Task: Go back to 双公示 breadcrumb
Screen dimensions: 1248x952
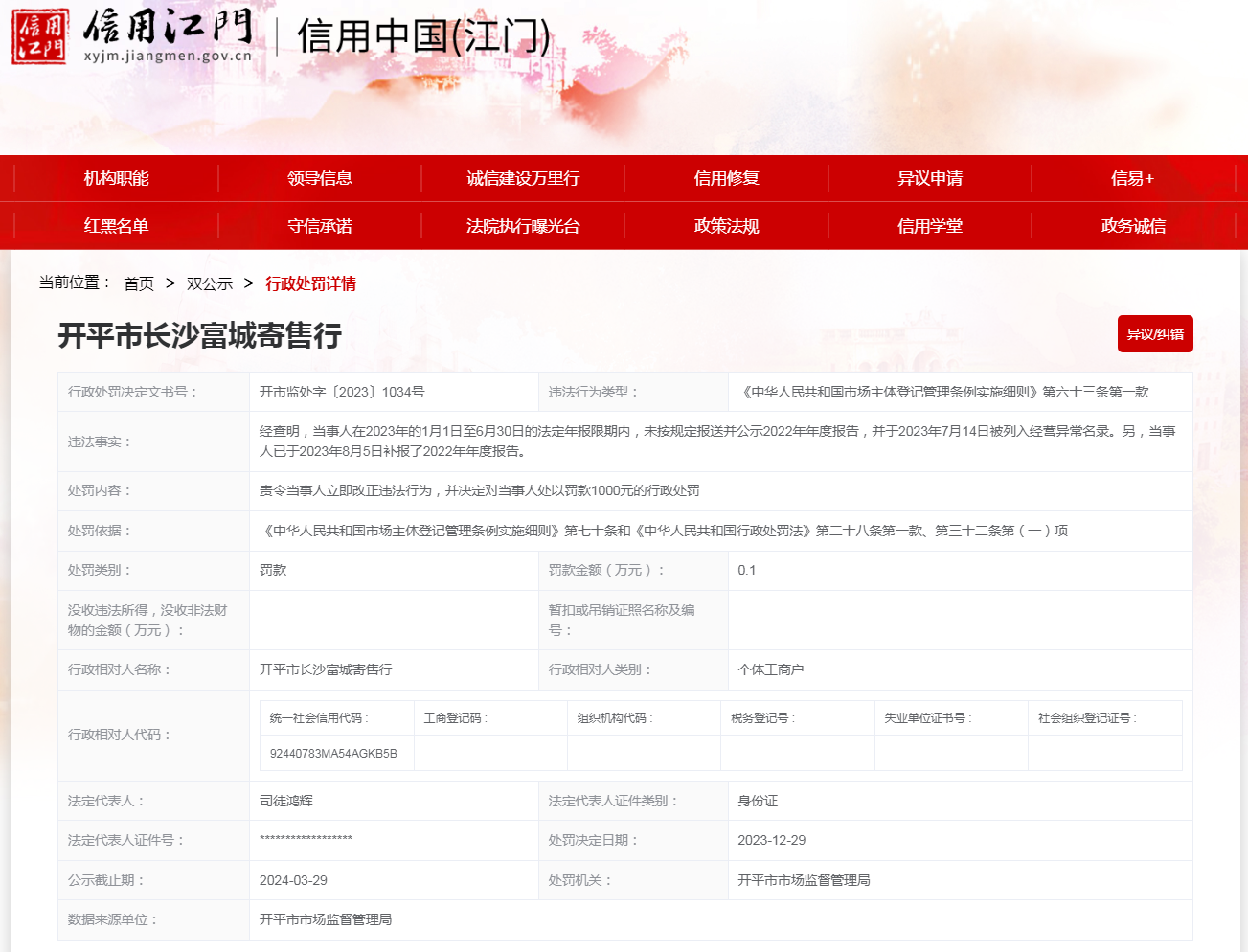Action: coord(210,283)
